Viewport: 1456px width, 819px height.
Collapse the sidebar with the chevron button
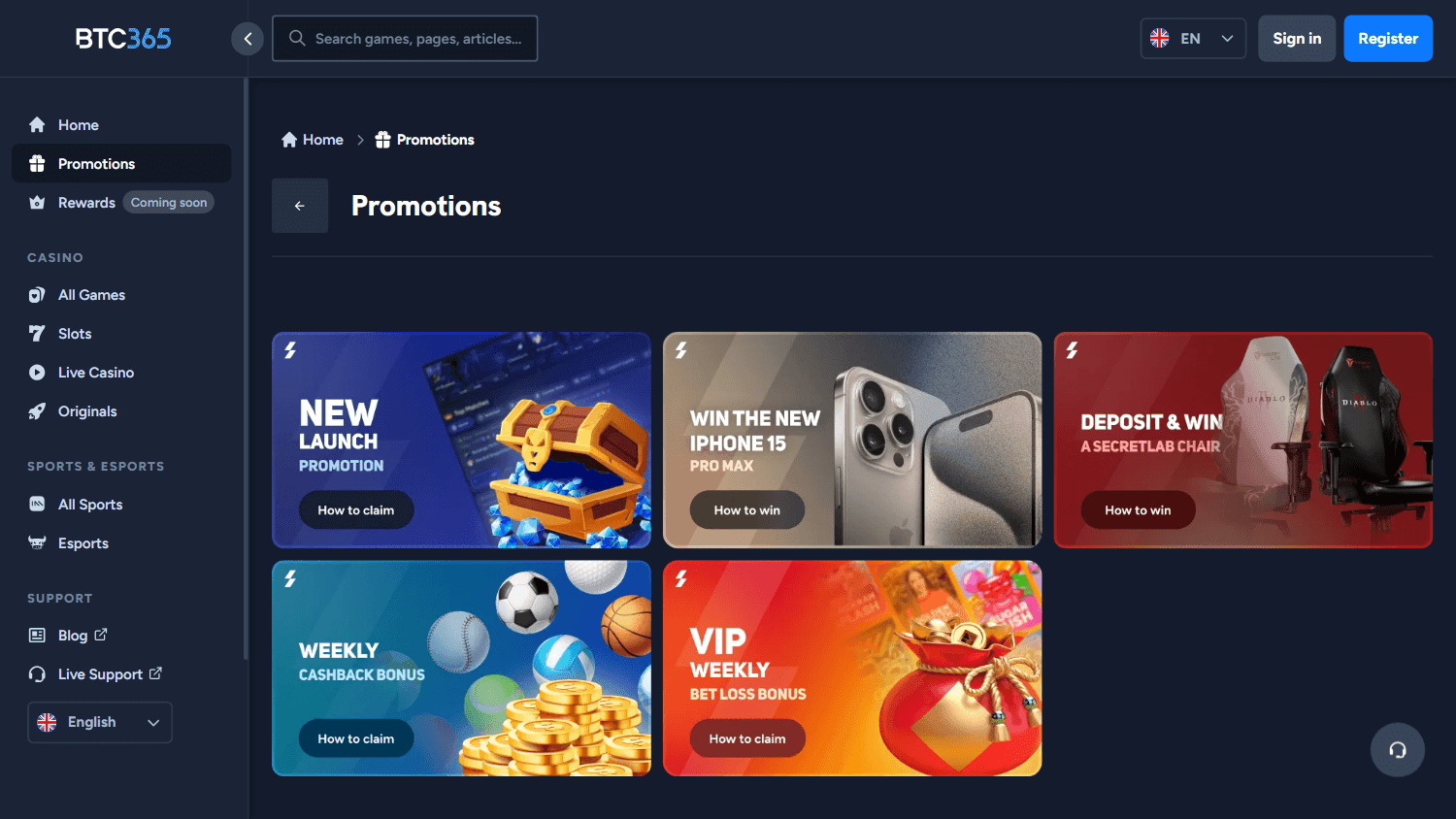(x=248, y=39)
